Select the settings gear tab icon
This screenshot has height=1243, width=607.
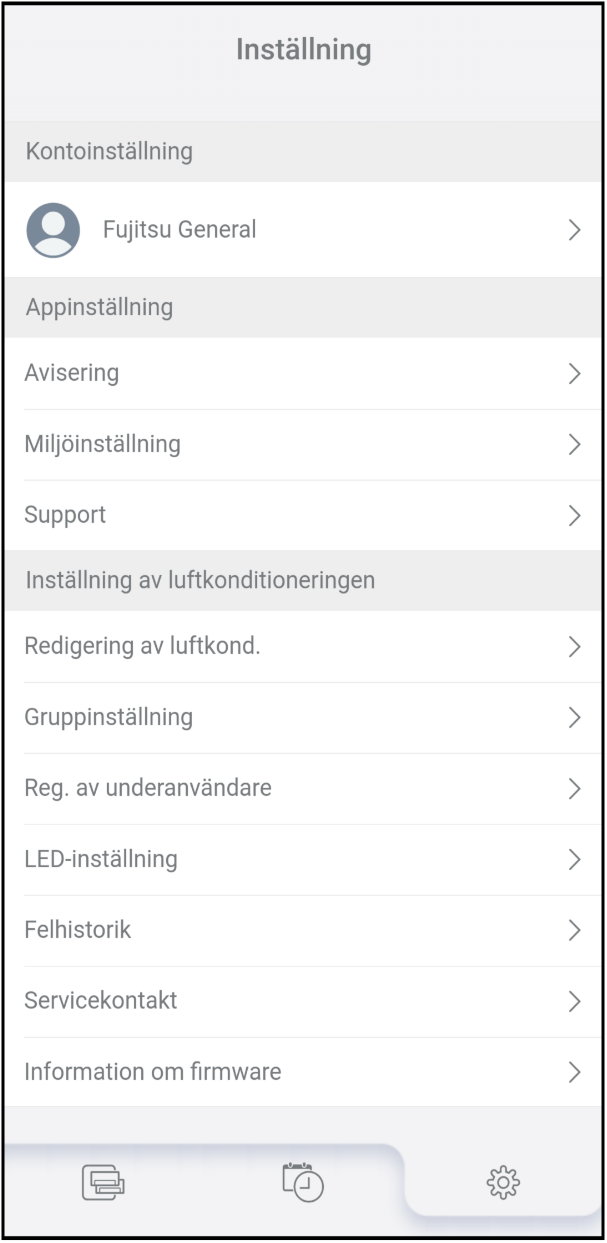point(503,1182)
